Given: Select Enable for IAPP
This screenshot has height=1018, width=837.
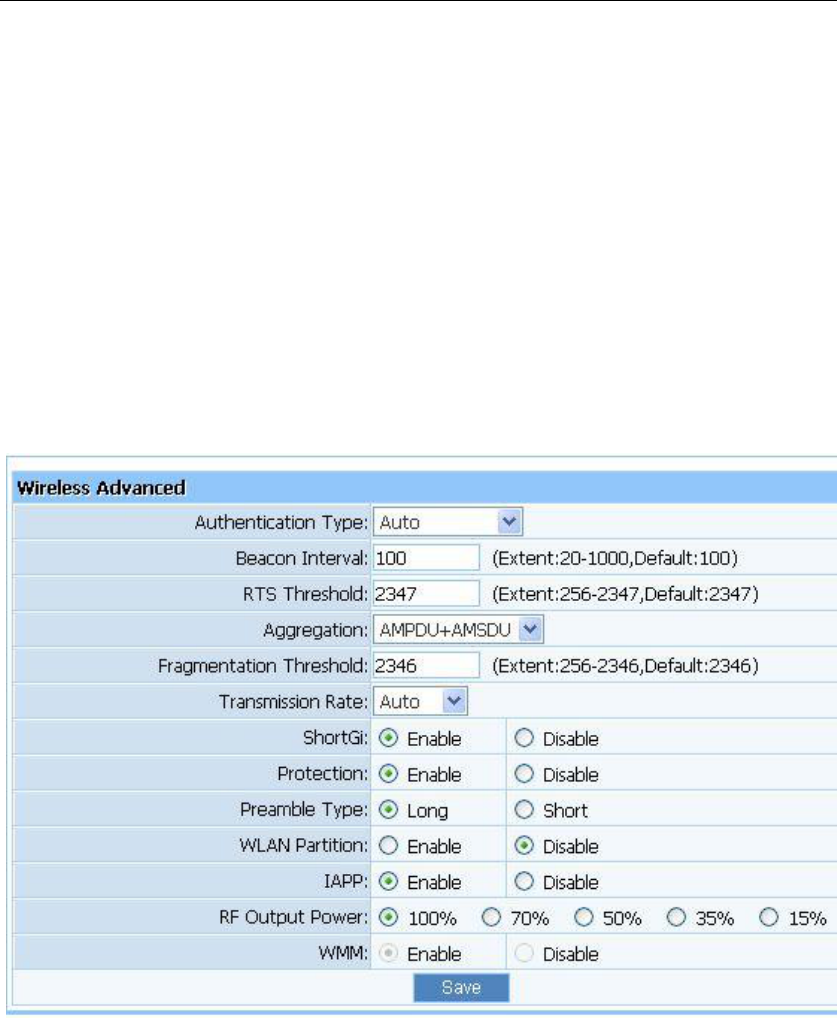Looking at the screenshot, I should click(x=388, y=882).
